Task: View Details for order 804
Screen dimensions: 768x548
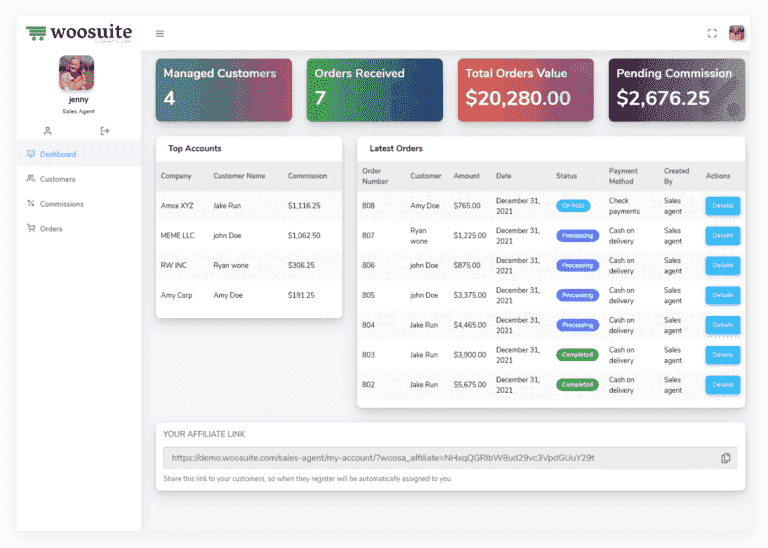Action: click(722, 325)
